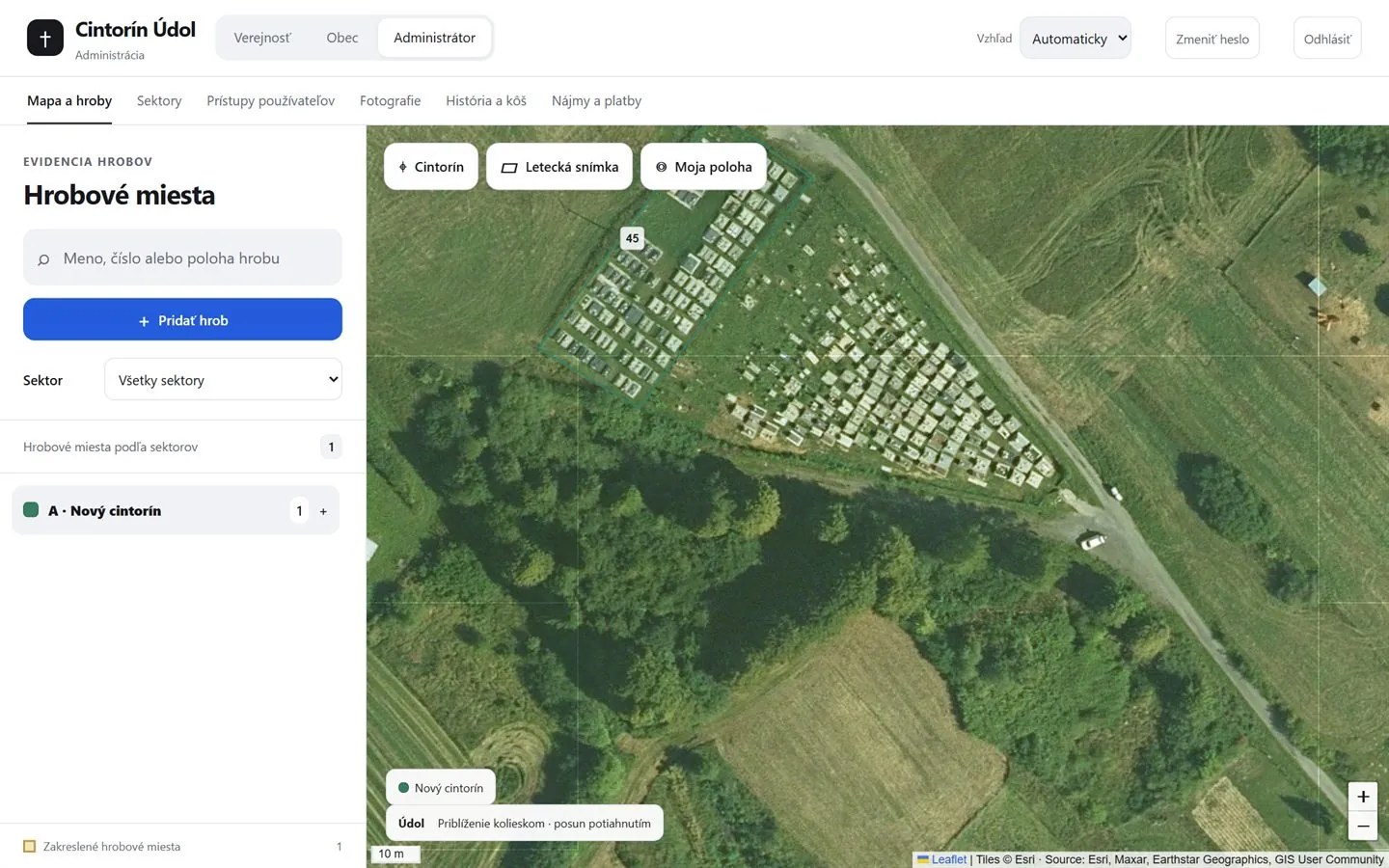1389x868 pixels.
Task: Click the cross logo icon of Cintorín Údol
Action: 45,38
